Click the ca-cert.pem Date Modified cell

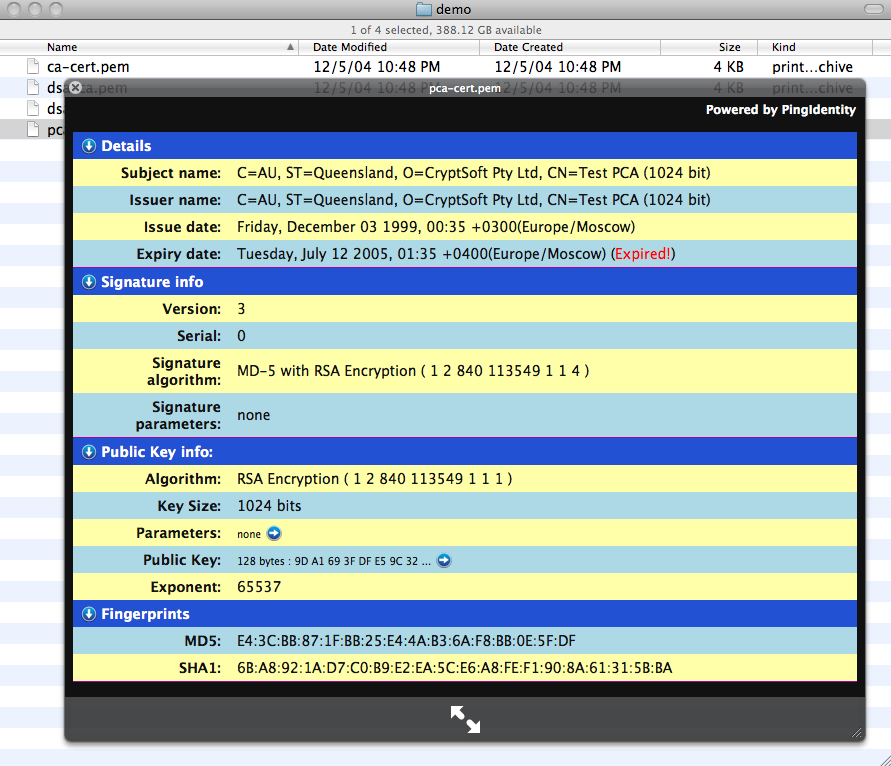[x=377, y=67]
